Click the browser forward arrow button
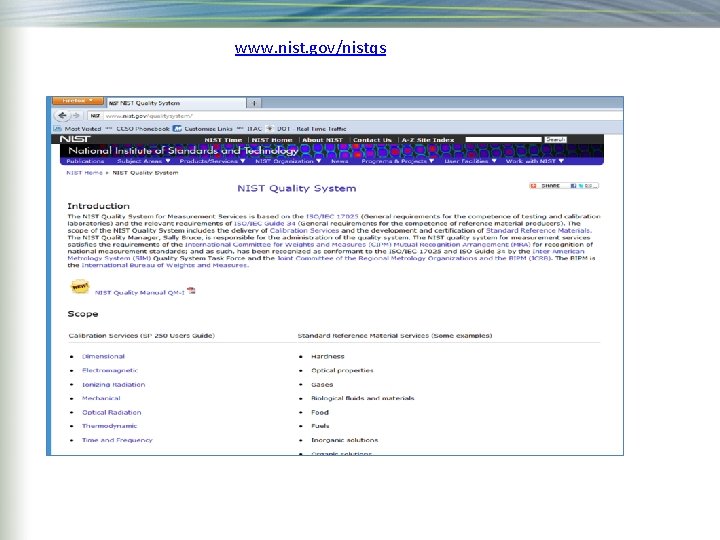 click(x=76, y=116)
